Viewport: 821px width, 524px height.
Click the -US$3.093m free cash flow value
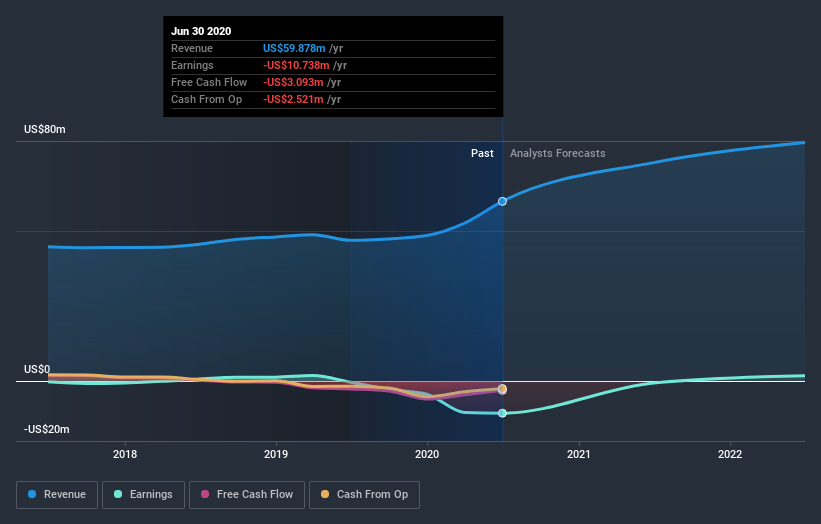click(293, 82)
